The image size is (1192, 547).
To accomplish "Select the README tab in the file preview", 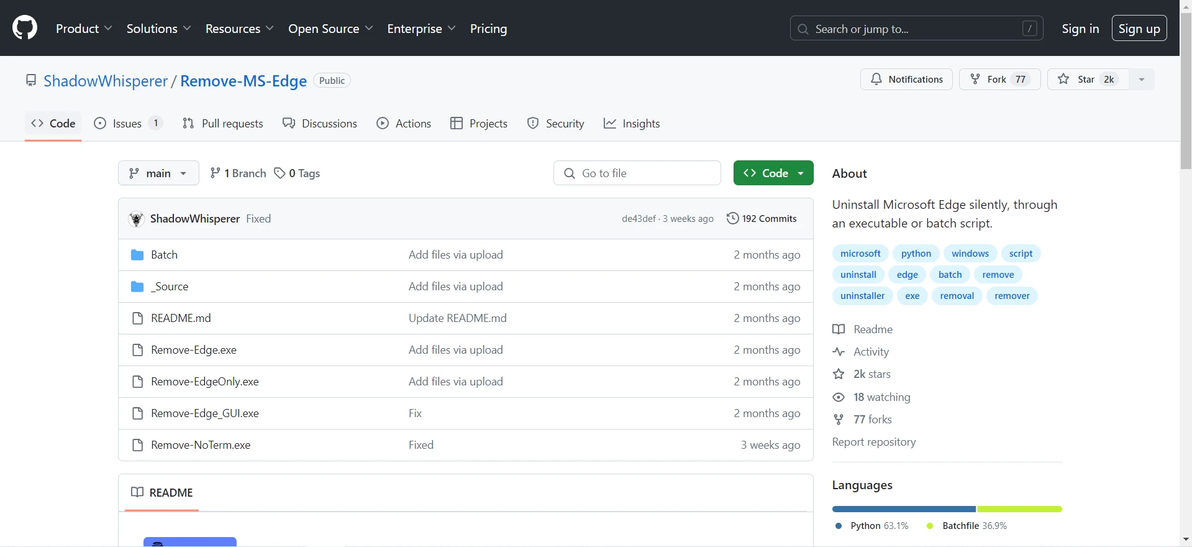I will coord(161,492).
